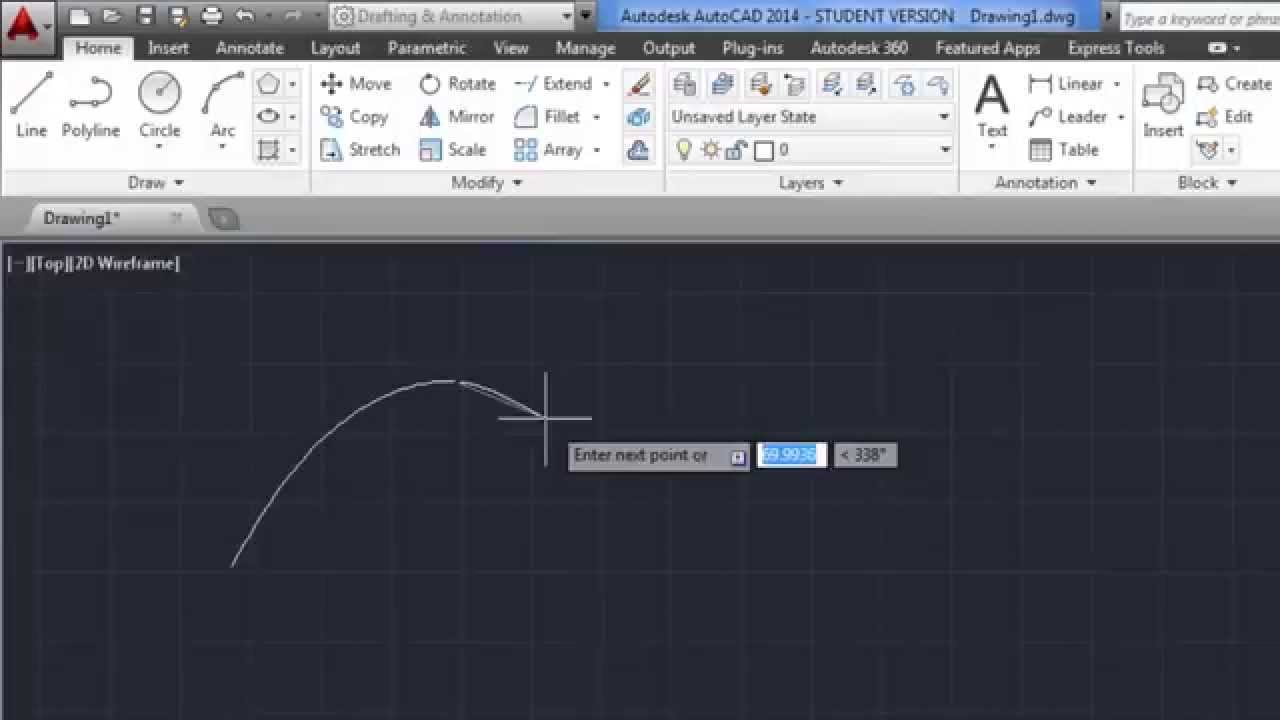Click the Offset icon in Modify panel
Viewport: 1280px width, 720px height.
coord(638,150)
